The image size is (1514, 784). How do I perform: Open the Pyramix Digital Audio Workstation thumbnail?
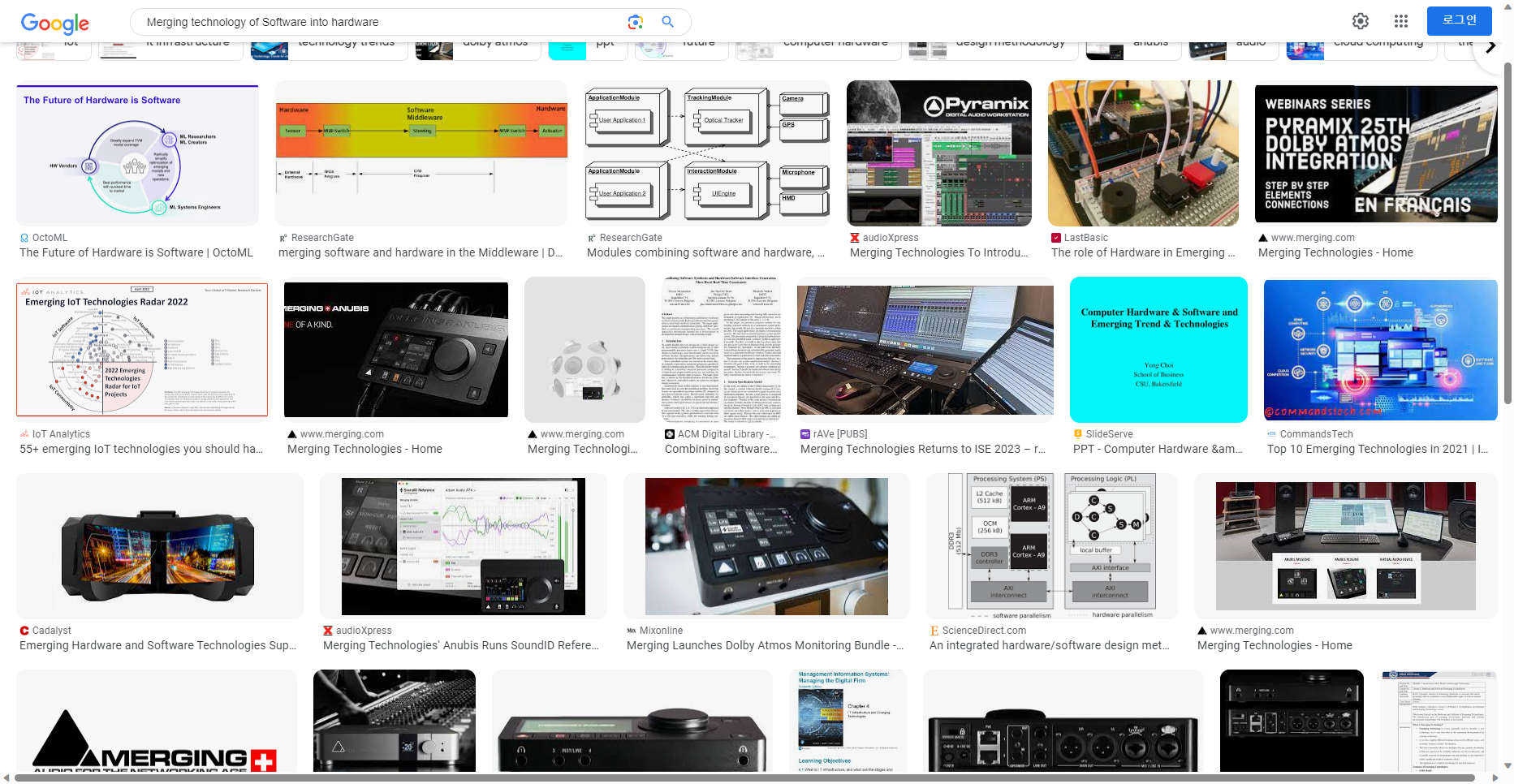click(939, 153)
